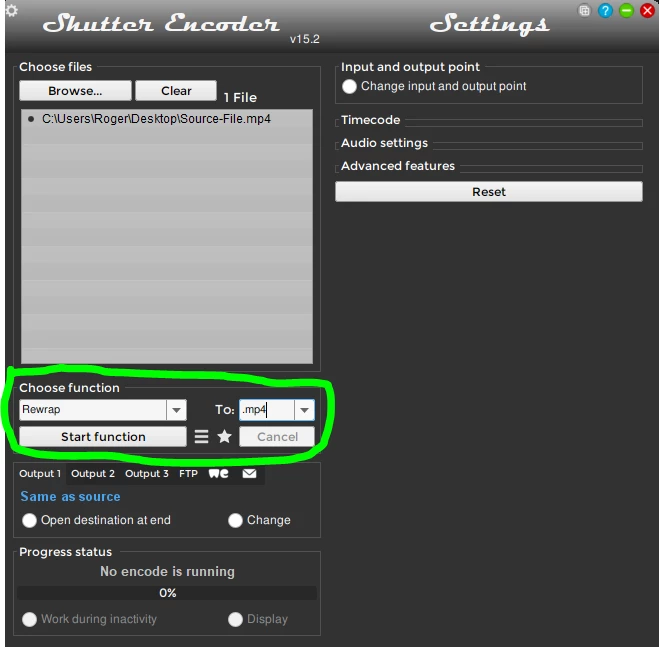
Task: Minimize the window with green button
Action: tap(626, 11)
